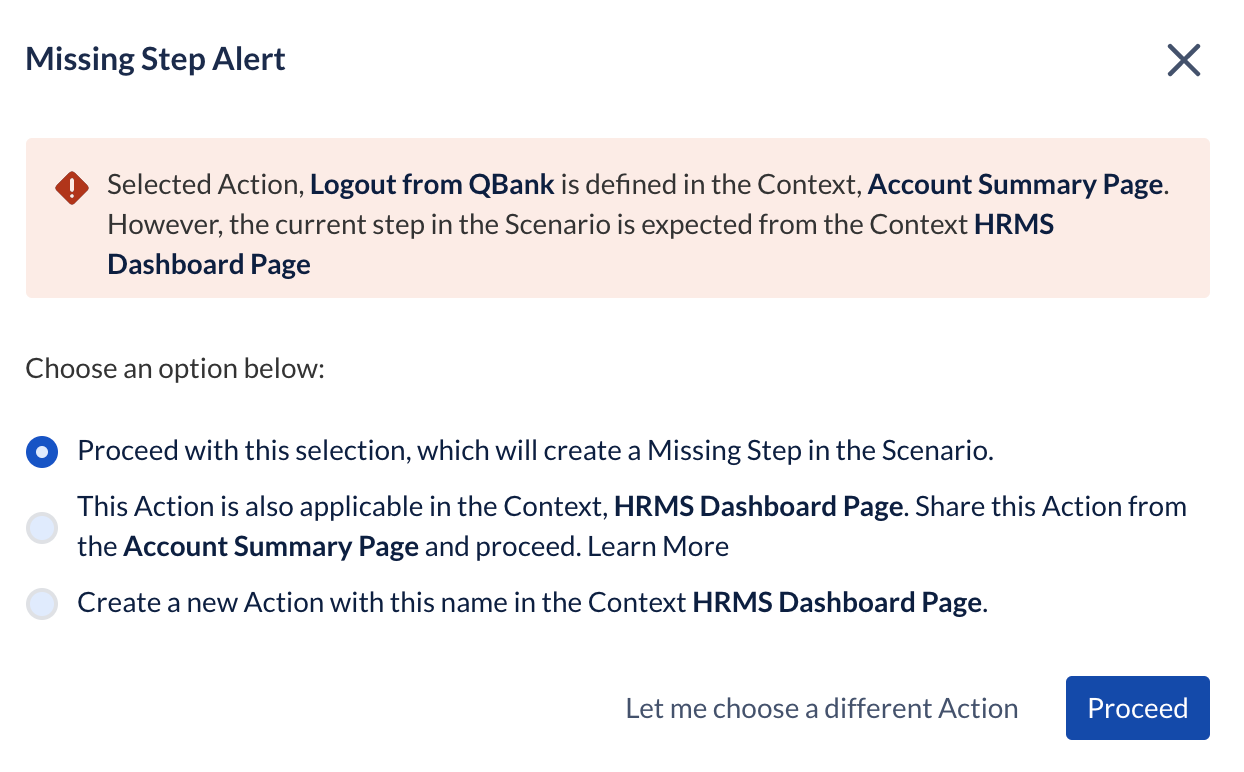This screenshot has width=1244, height=772.
Task: Click Account Summary Page in the share option
Action: [x=270, y=547]
